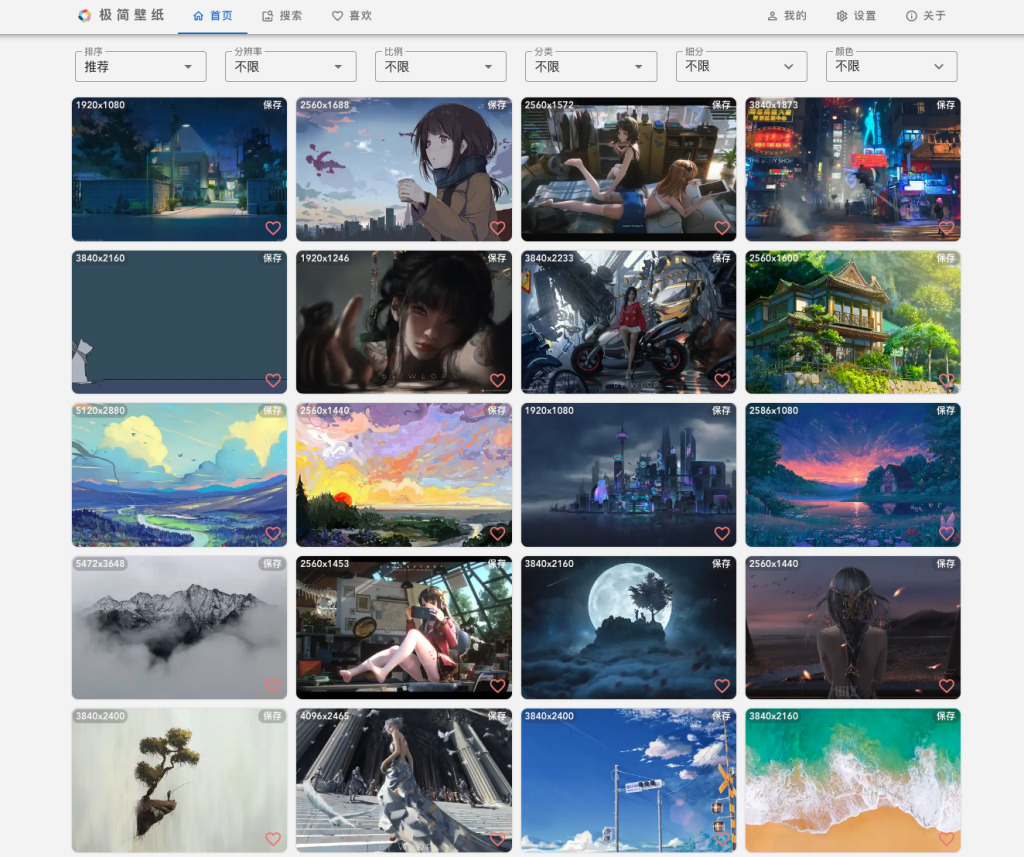Like the 2560x1453 girl with phone wallpaper
This screenshot has width=1024, height=857.
click(x=498, y=686)
